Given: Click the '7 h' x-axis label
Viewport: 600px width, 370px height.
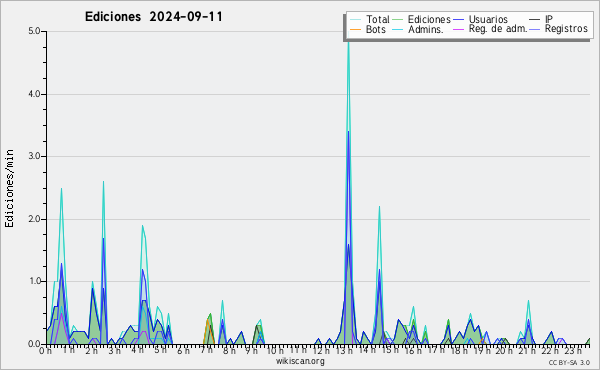Looking at the screenshot, I should (x=206, y=350).
